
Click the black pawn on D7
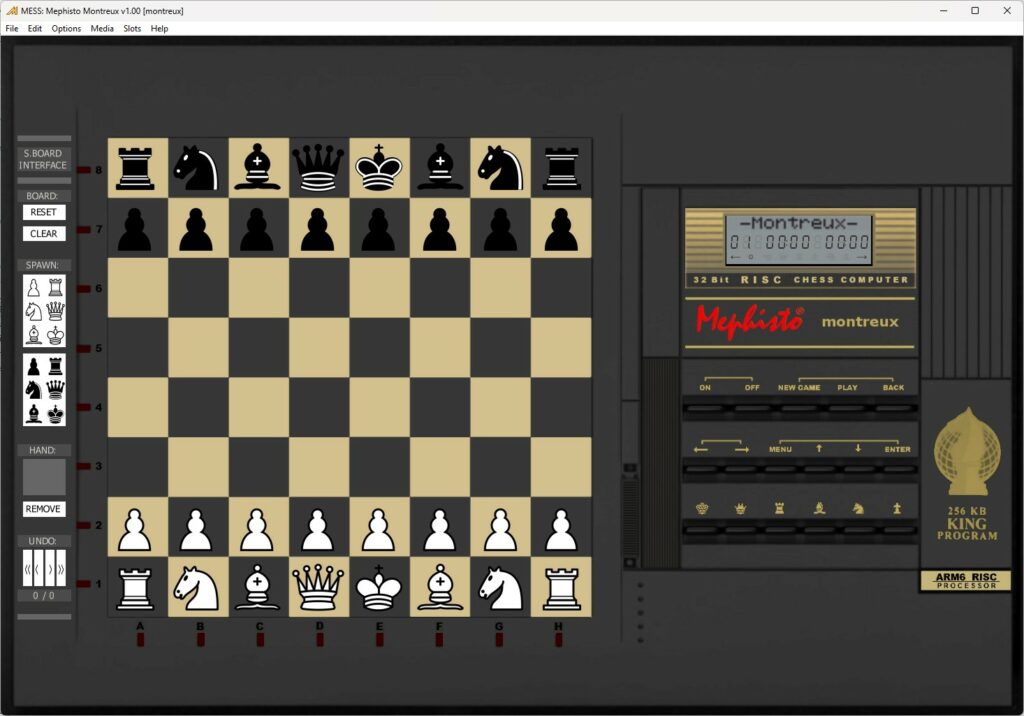coord(318,228)
